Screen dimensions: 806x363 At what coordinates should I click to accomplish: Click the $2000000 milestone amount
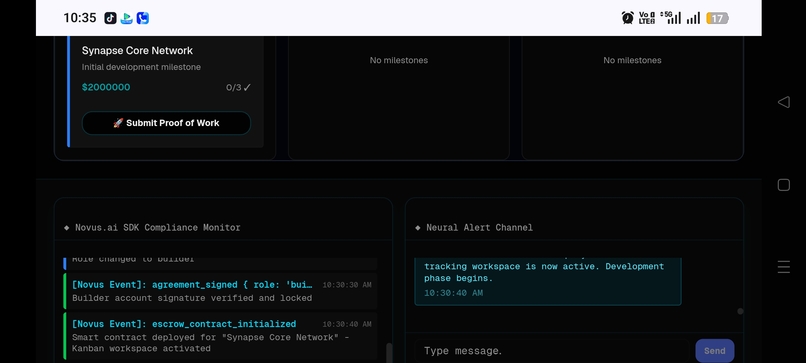click(106, 87)
